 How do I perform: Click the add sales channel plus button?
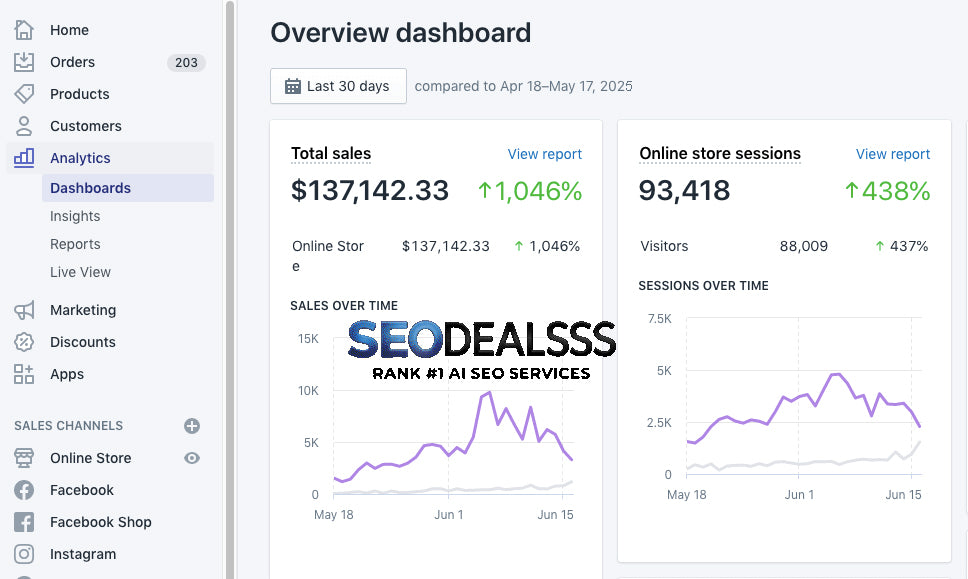(190, 425)
